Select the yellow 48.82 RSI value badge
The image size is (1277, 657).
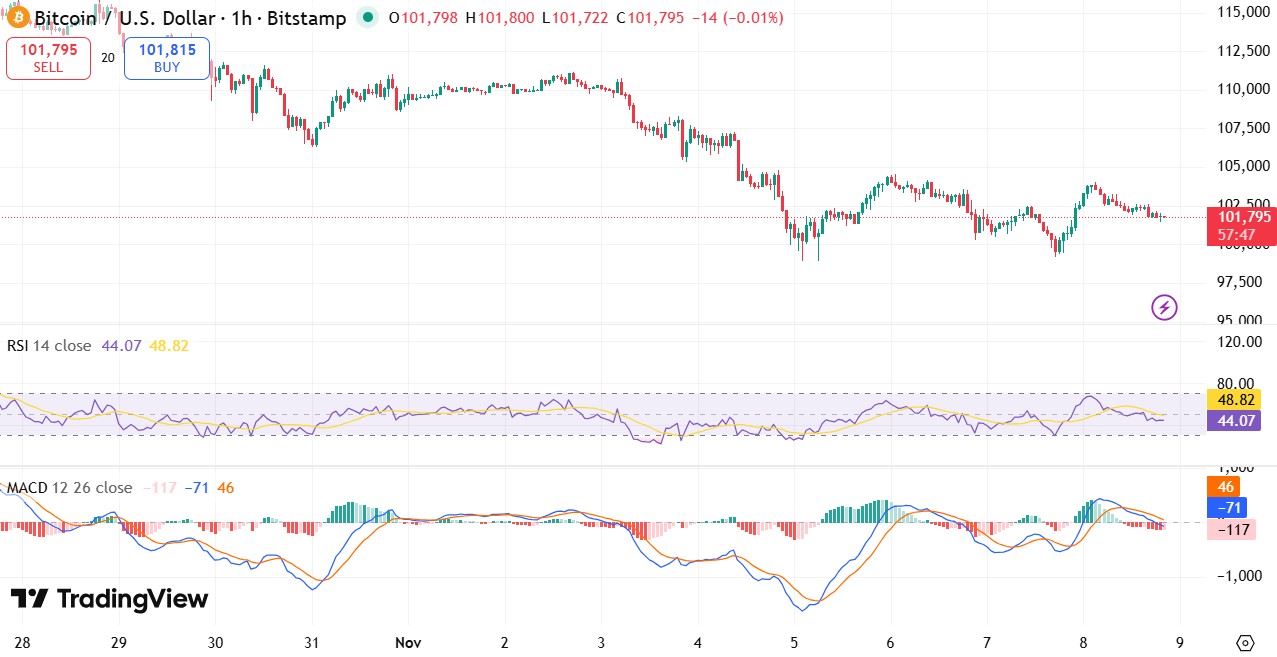coord(1232,399)
